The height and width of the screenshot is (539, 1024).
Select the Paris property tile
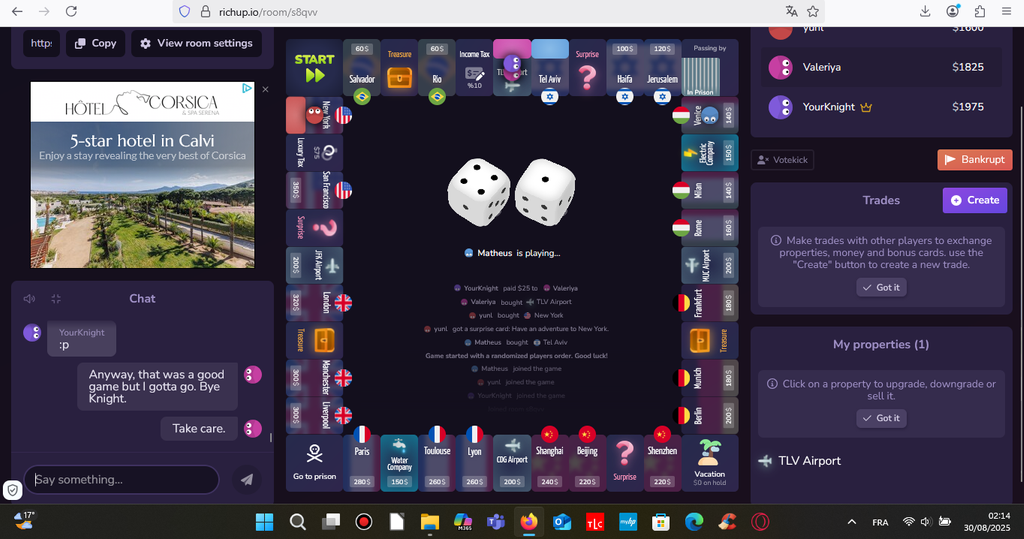coord(362,463)
